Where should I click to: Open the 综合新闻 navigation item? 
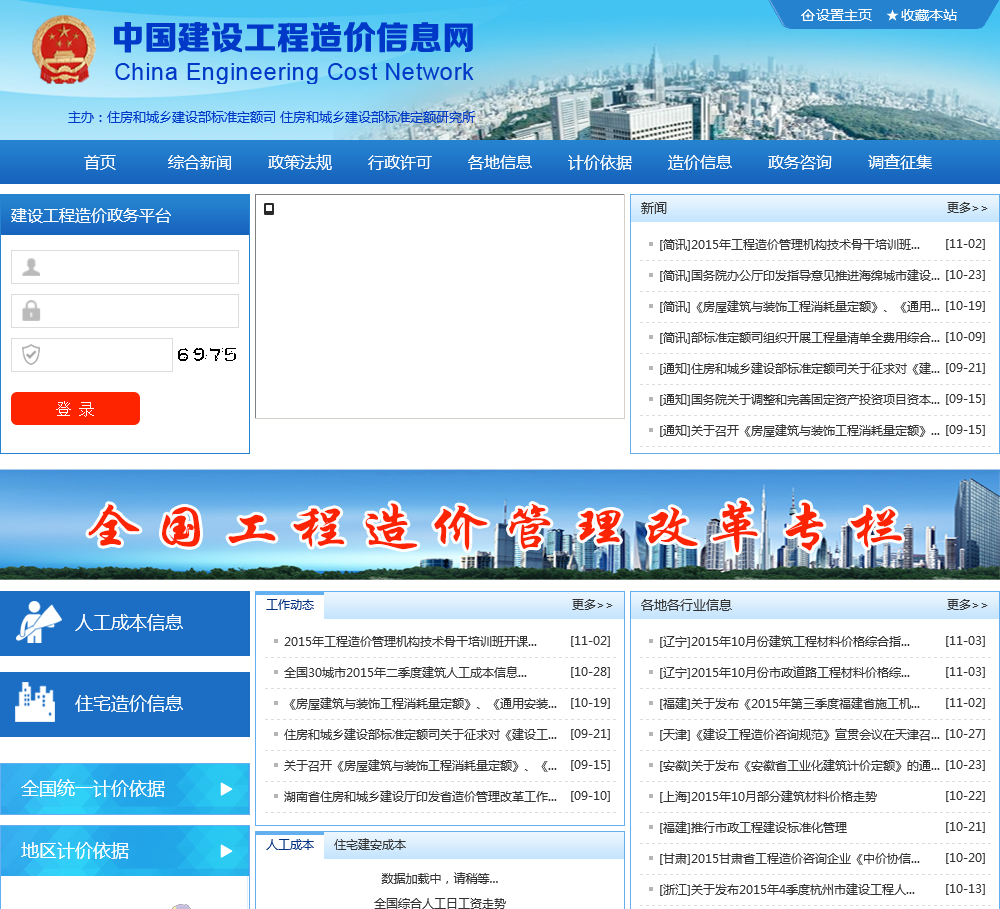click(200, 163)
